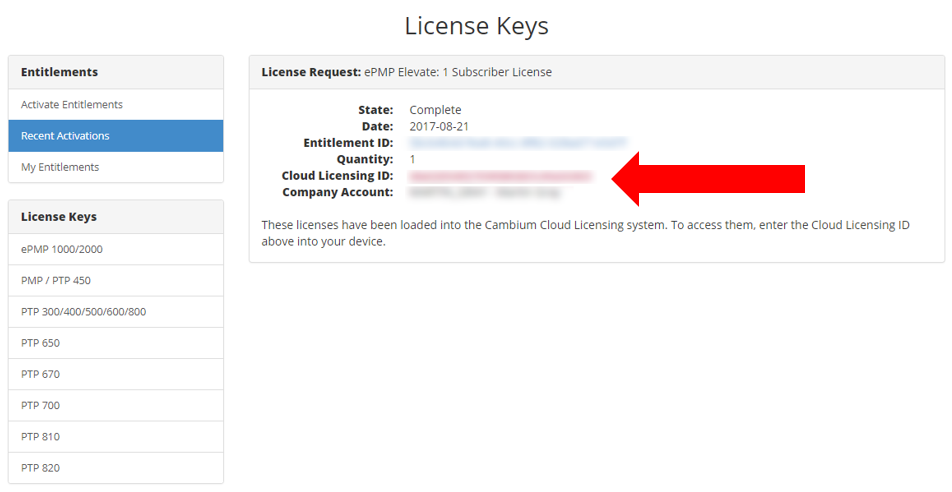Open PTP 700 license keys
This screenshot has height=492, width=952.
(41, 405)
